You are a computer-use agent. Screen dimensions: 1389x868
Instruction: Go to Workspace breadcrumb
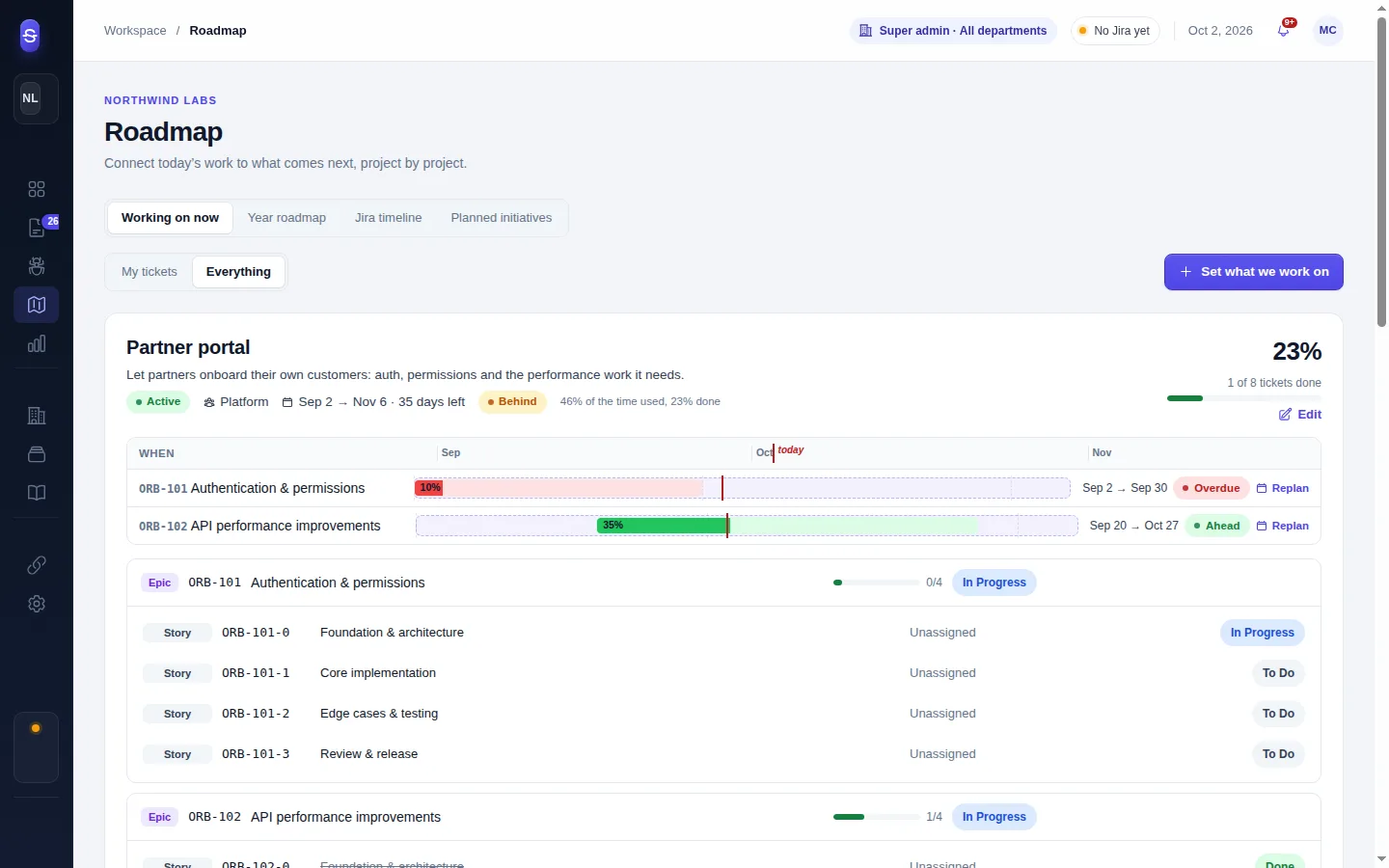135,31
